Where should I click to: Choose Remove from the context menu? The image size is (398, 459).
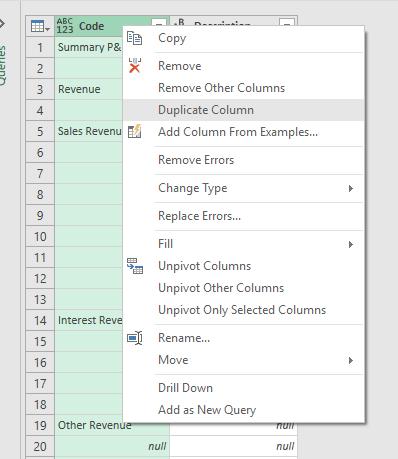[x=243, y=66]
